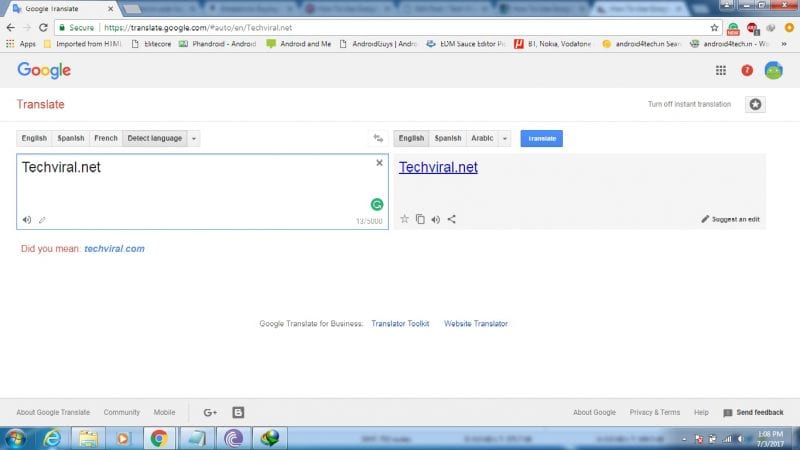The height and width of the screenshot is (450, 800).
Task: Select English as source language
Action: [34, 138]
